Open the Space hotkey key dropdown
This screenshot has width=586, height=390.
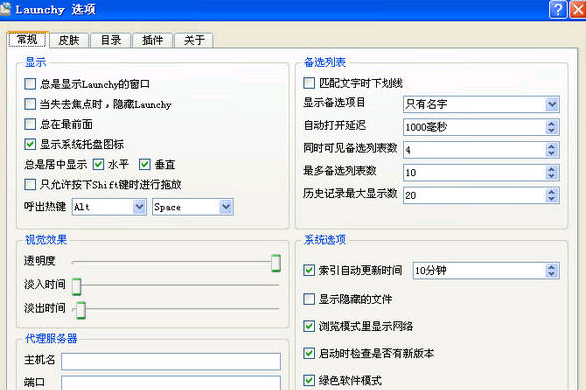point(226,207)
